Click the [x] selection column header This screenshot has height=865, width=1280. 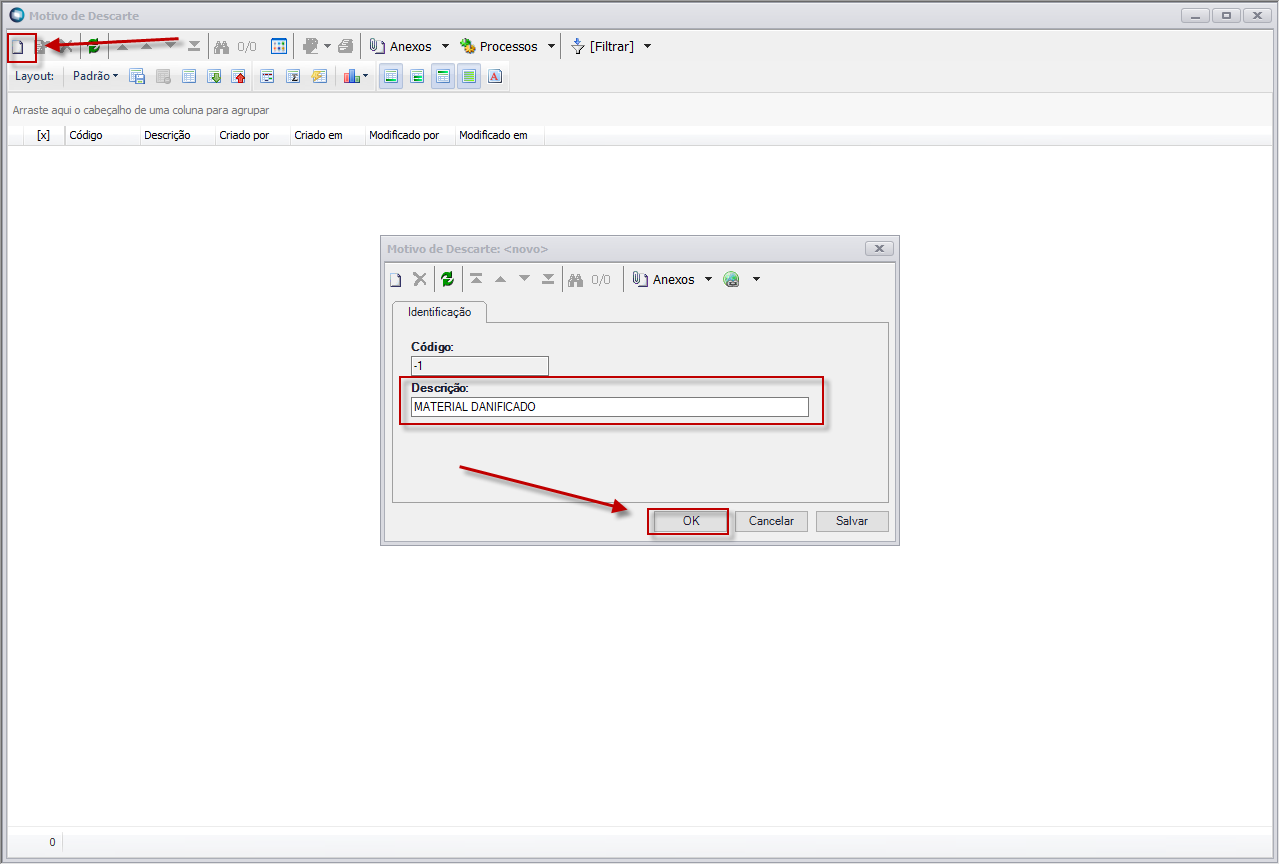pos(43,135)
